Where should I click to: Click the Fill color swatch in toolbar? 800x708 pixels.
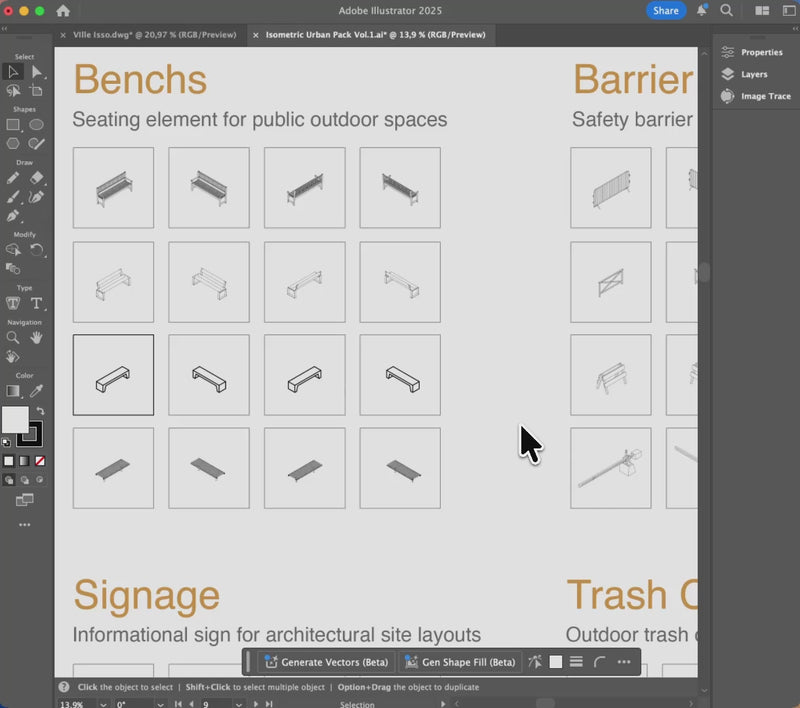pyautogui.click(x=14, y=420)
